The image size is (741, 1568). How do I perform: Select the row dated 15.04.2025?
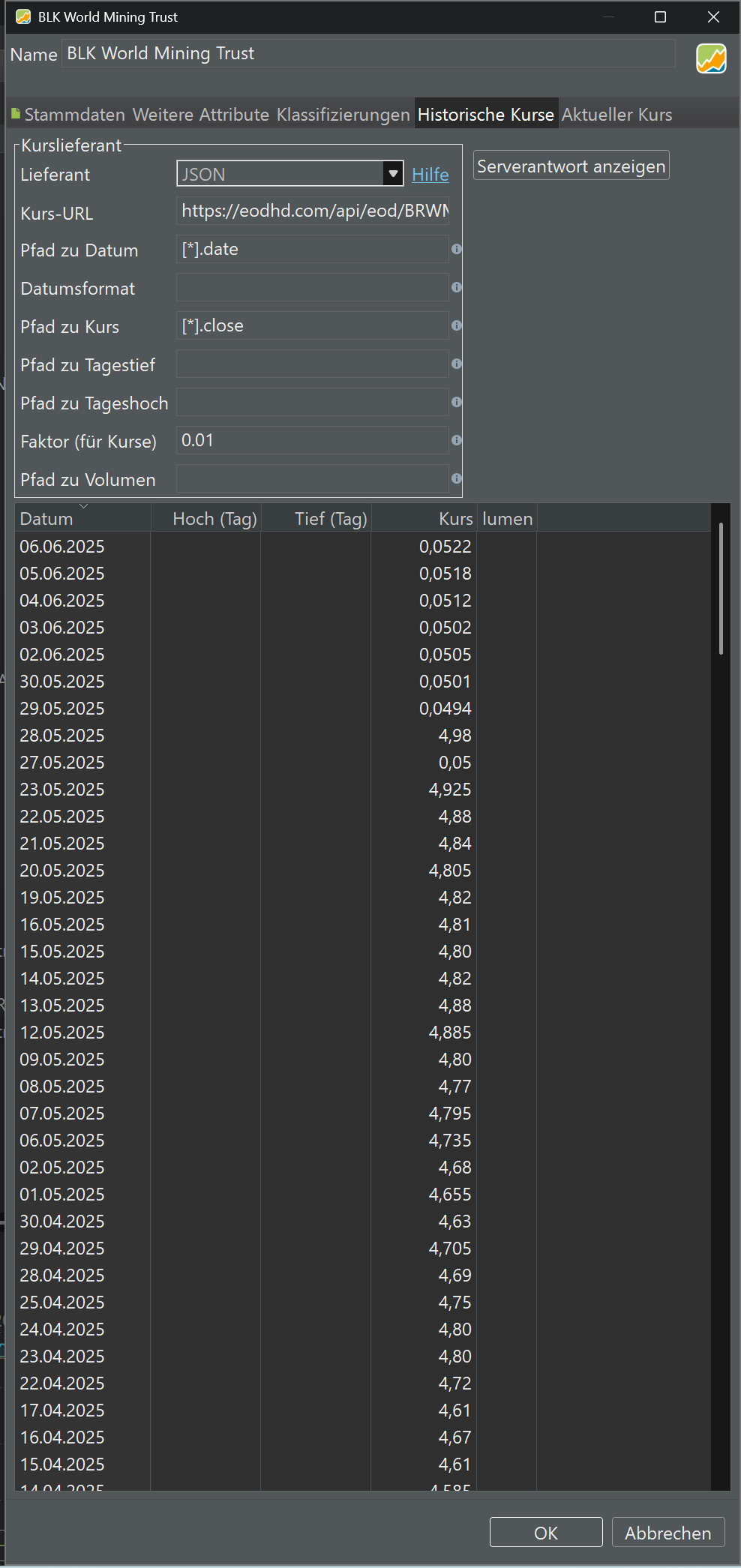coord(363,1465)
